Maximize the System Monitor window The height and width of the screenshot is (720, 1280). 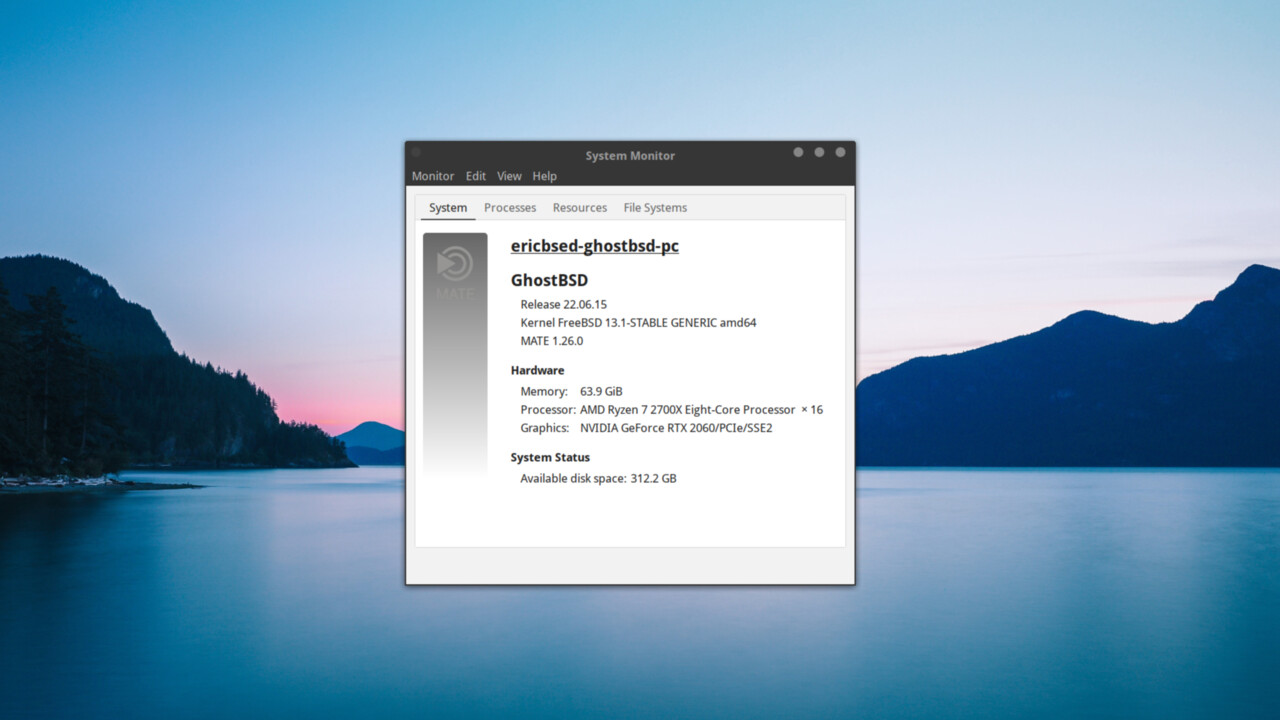coord(819,152)
